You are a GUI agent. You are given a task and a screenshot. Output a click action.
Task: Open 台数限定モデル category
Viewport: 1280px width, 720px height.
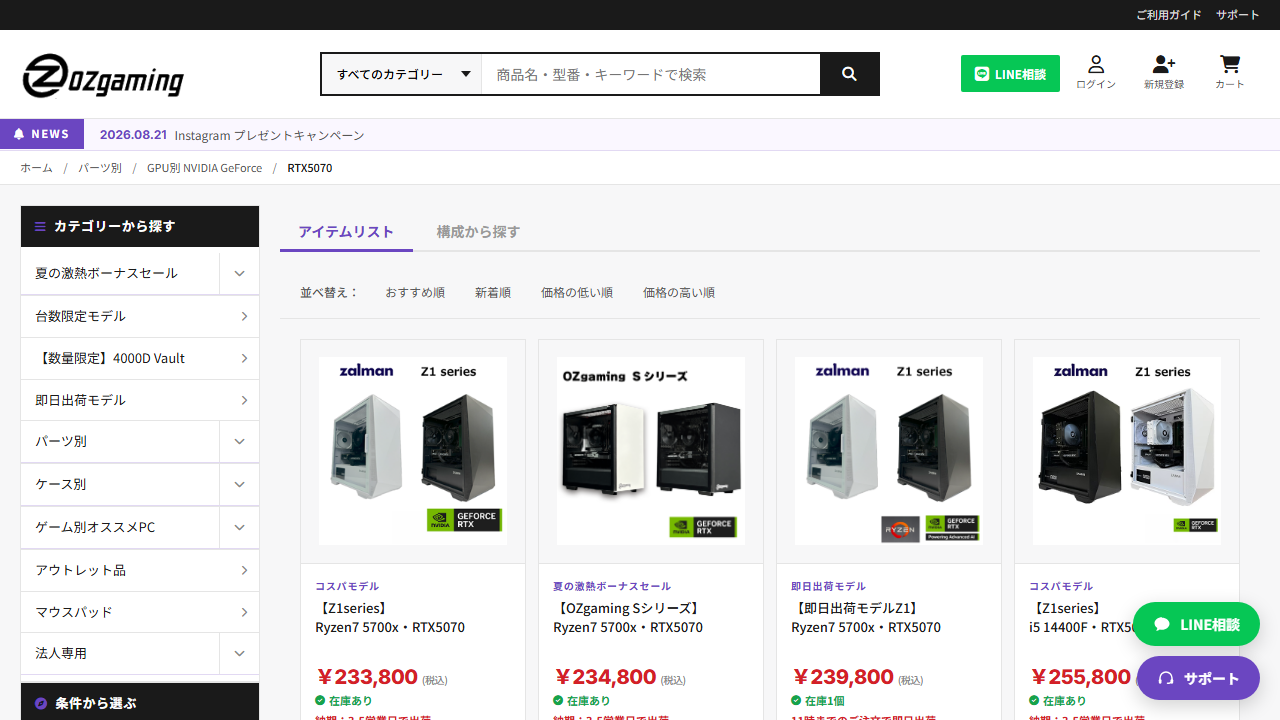[140, 316]
